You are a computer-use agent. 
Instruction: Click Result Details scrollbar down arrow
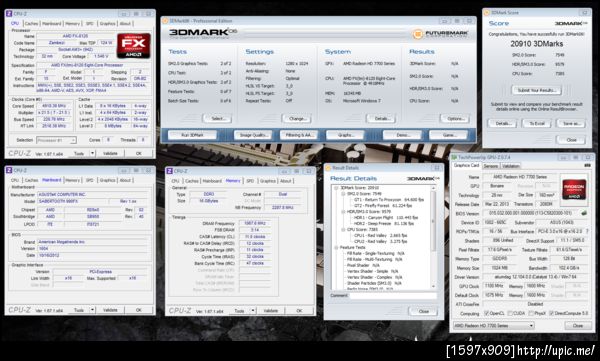[x=433, y=286]
